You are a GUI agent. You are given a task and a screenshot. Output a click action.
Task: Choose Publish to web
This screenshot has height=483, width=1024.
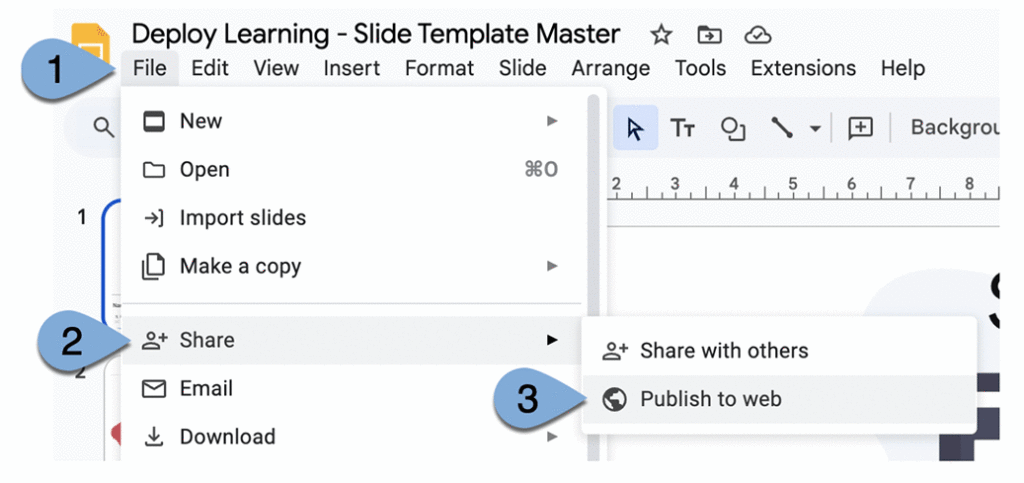710,399
